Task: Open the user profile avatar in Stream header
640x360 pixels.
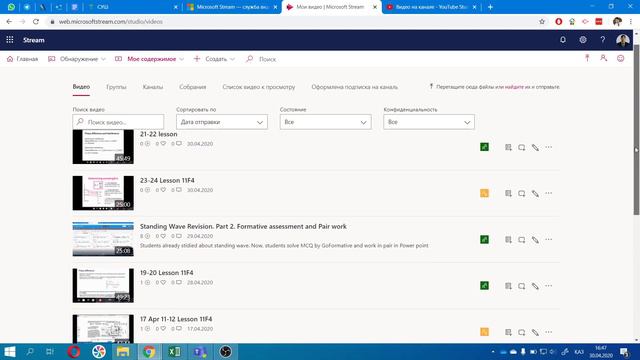Action: click(622, 40)
